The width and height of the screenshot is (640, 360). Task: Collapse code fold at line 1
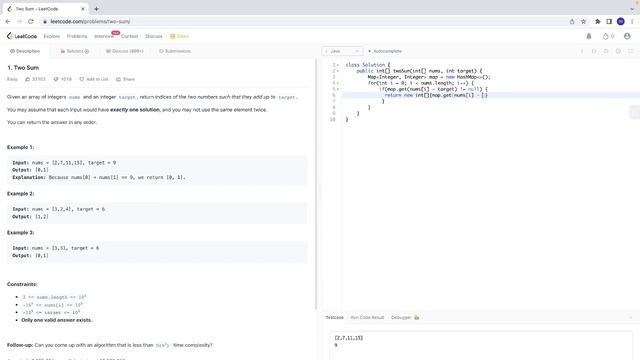338,65
